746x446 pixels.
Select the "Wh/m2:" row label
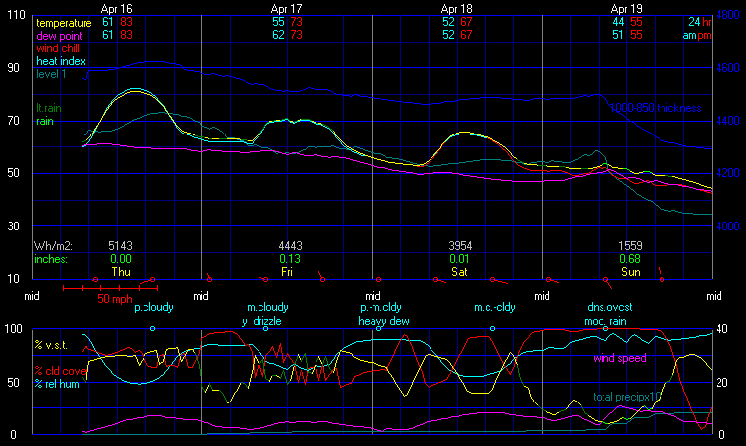click(53, 246)
